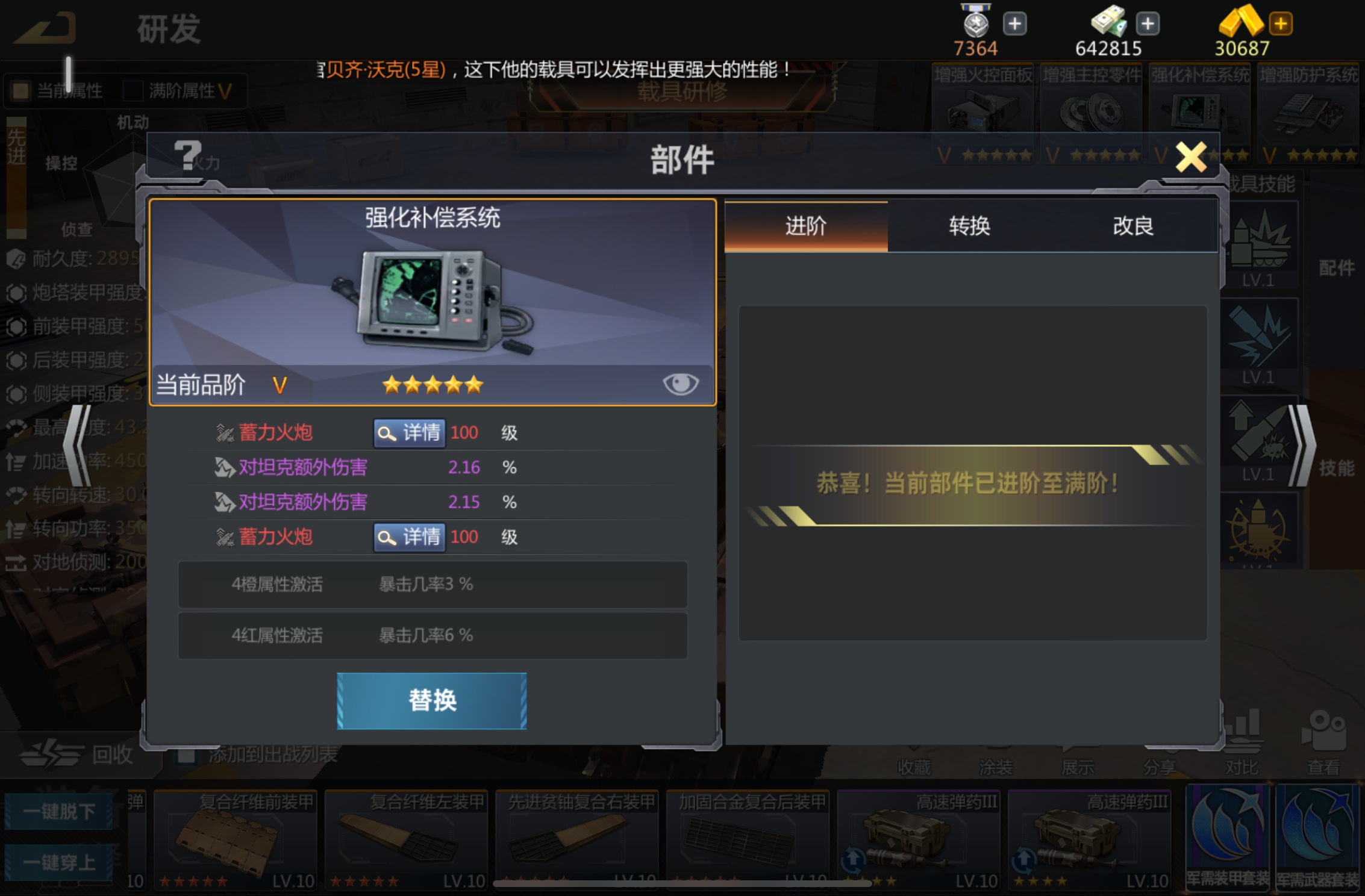Enable the 满阶属性 checkbox
This screenshot has height=896, width=1365.
coord(133,91)
